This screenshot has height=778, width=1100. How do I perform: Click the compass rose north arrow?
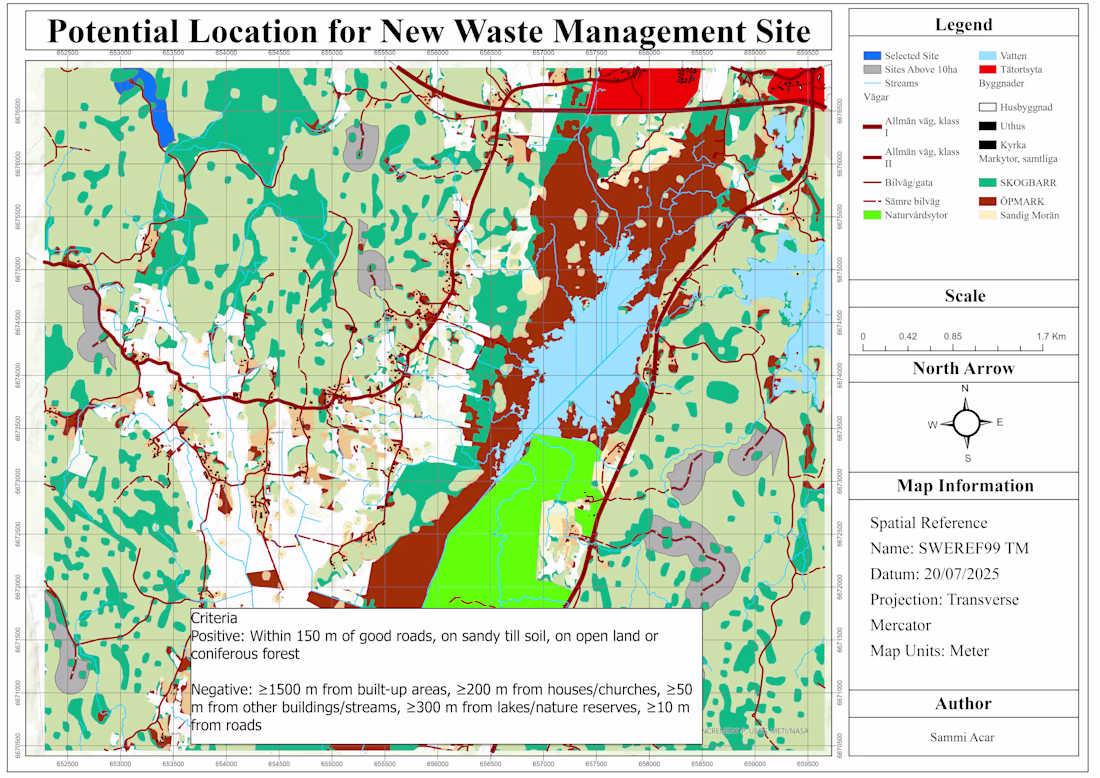coord(966,423)
